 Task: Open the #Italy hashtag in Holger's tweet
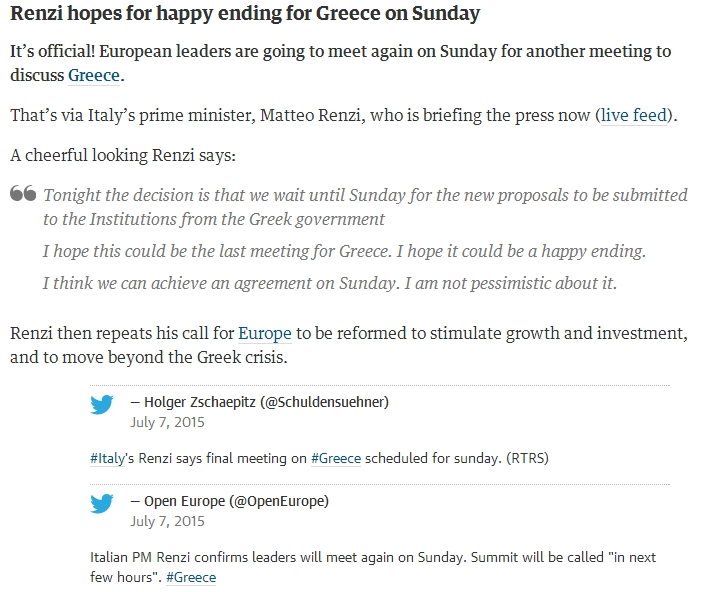(x=107, y=459)
